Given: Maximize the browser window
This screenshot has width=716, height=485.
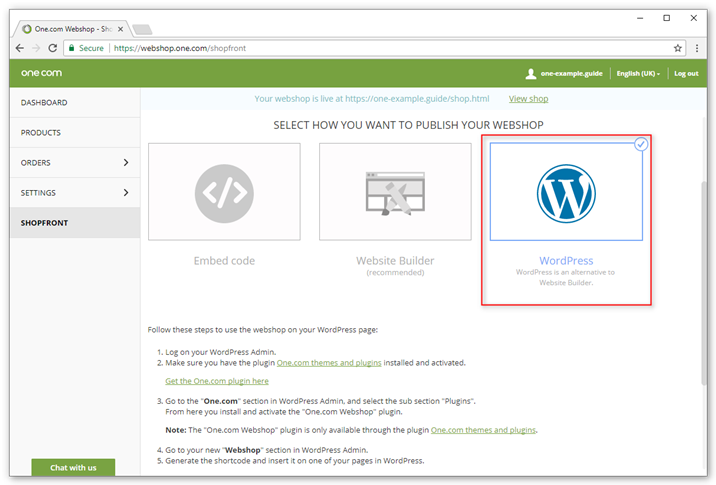Looking at the screenshot, I should (x=667, y=18).
